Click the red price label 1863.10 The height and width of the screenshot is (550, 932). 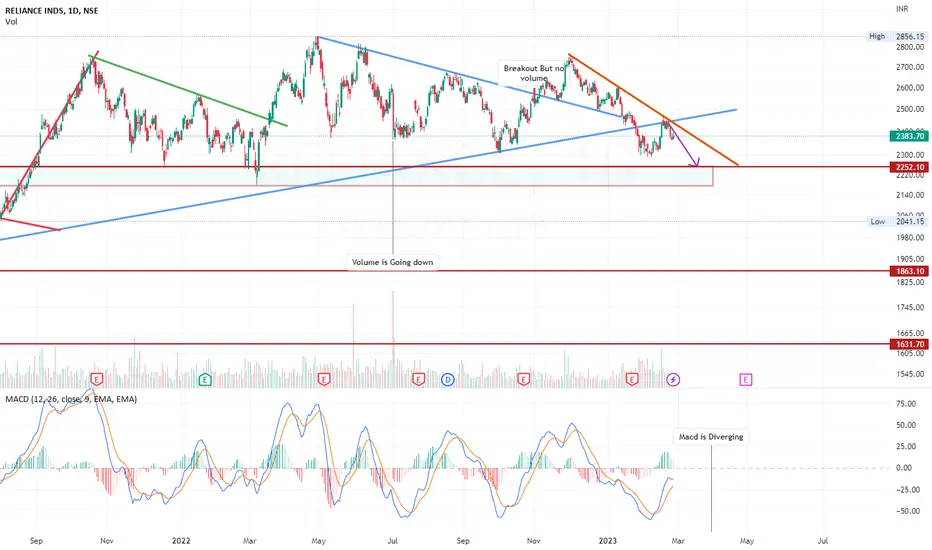pos(909,271)
